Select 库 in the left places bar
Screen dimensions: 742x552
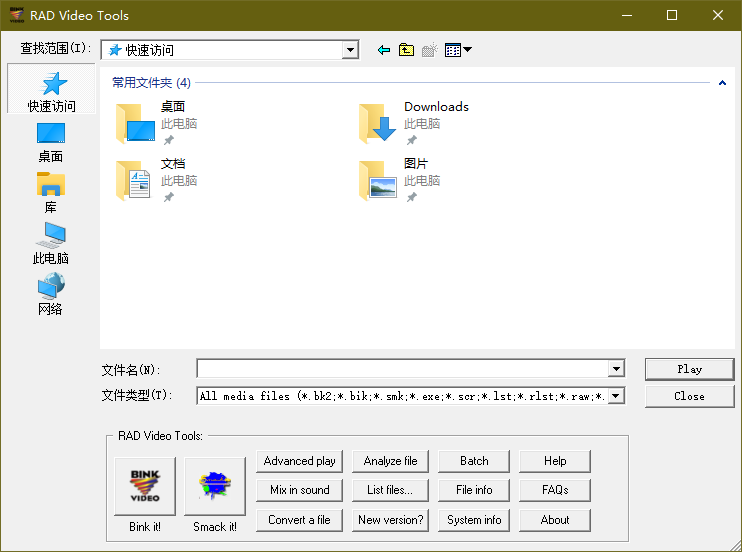(x=51, y=193)
